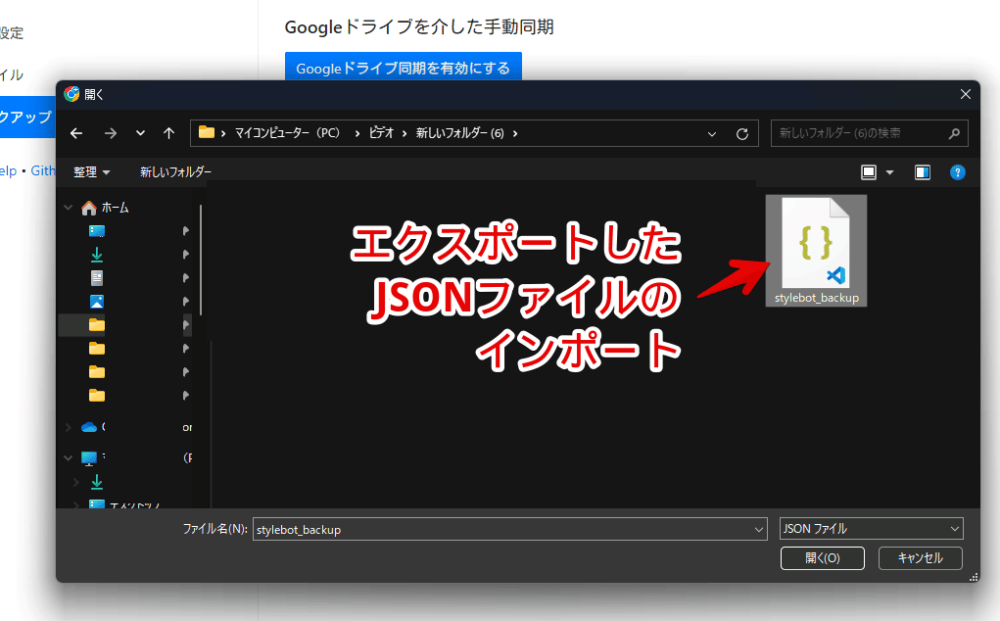Image resolution: width=1000 pixels, height=621 pixels.
Task: Navigate back using the back arrow
Action: click(76, 132)
